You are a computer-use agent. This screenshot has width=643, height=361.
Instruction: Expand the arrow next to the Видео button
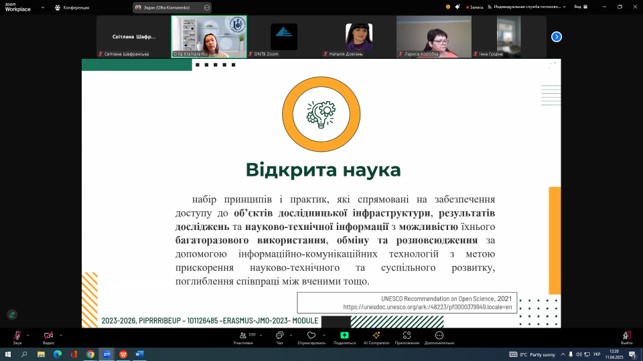coord(61,335)
